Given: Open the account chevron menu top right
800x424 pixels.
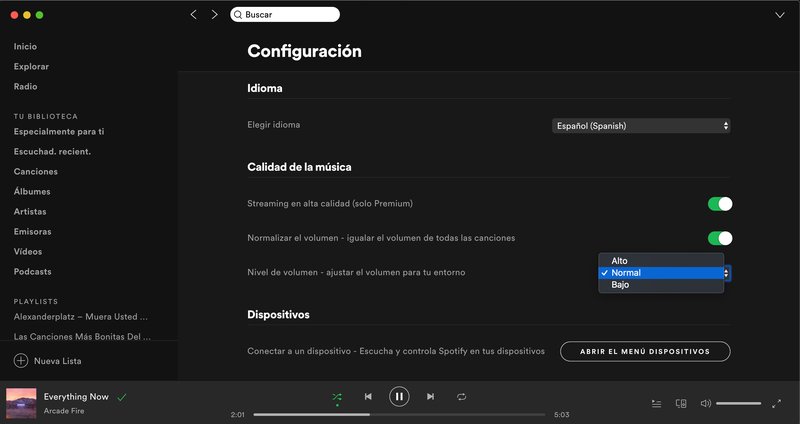Looking at the screenshot, I should click(x=780, y=15).
